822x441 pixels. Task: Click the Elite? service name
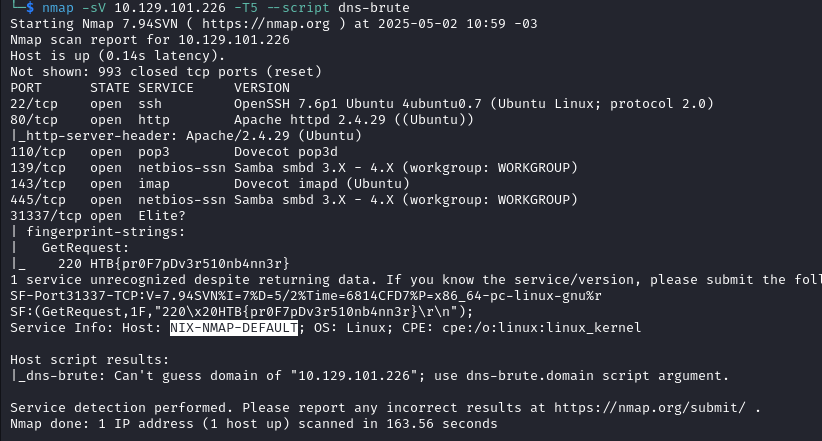162,216
